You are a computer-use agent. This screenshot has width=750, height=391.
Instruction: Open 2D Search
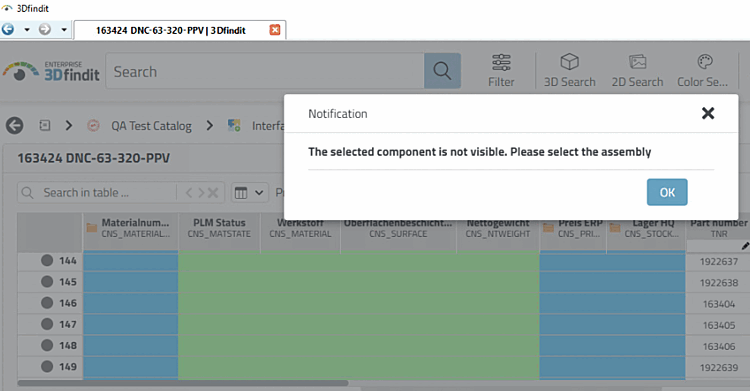[637, 71]
